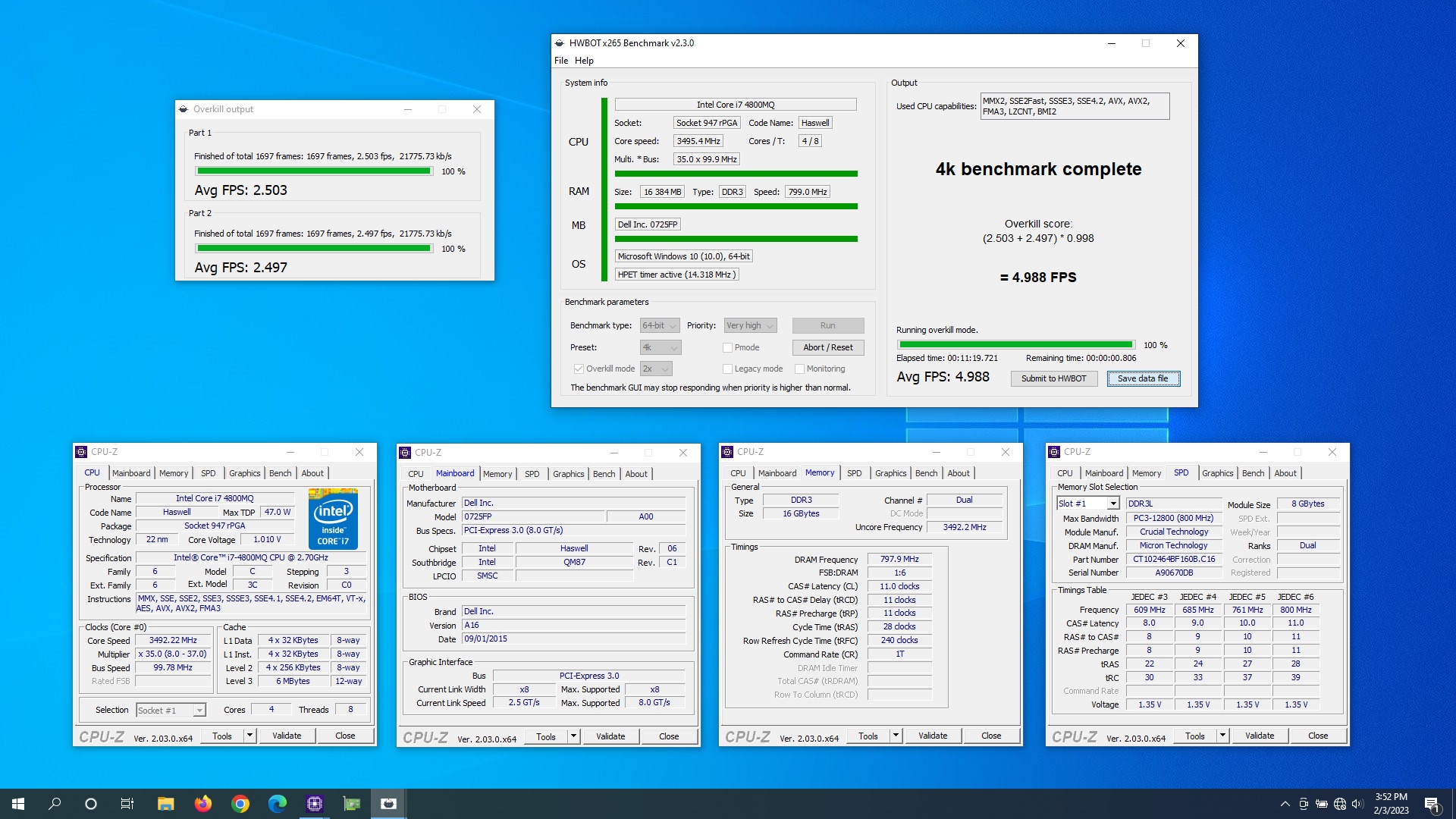Image resolution: width=1456 pixels, height=819 pixels.
Task: Click the overkill mode progress bar in Output
Action: click(x=1015, y=345)
